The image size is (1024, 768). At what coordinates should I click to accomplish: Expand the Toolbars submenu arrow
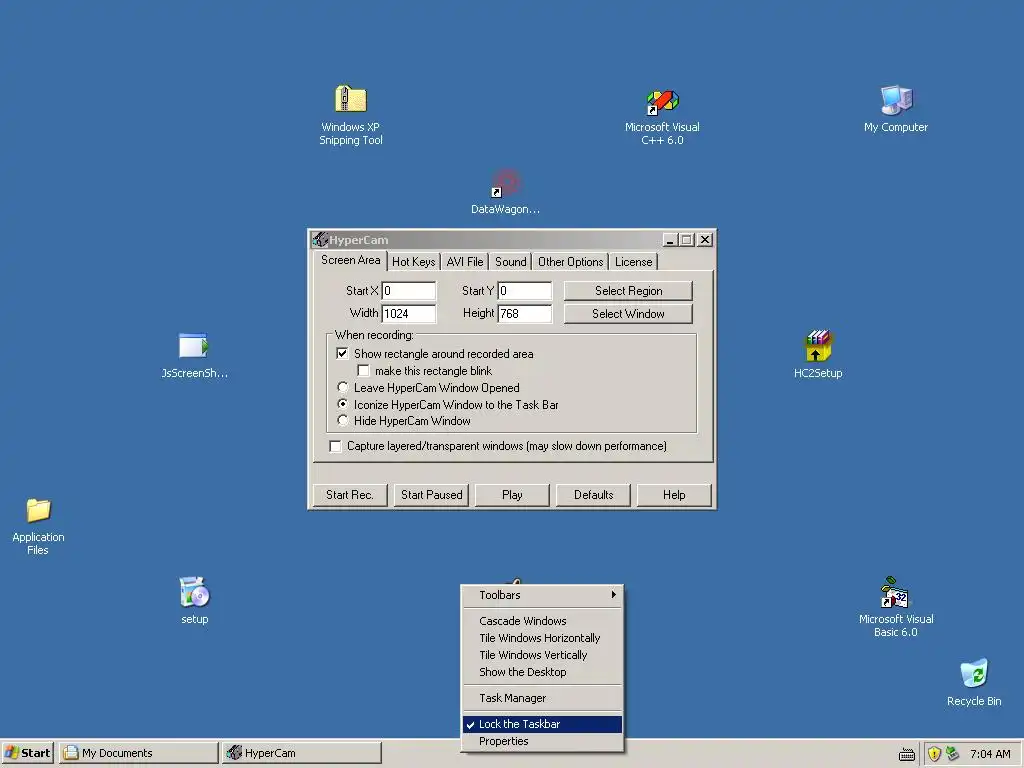(614, 594)
